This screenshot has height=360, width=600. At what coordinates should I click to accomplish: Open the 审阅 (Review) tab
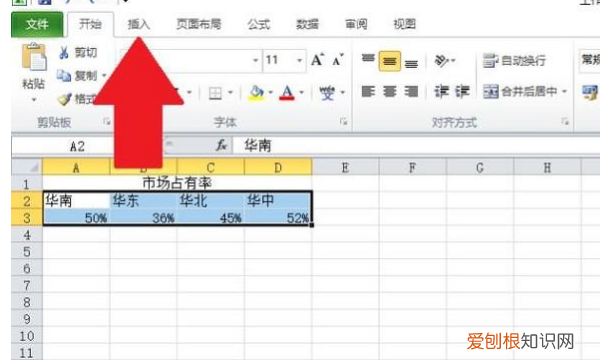(x=356, y=24)
